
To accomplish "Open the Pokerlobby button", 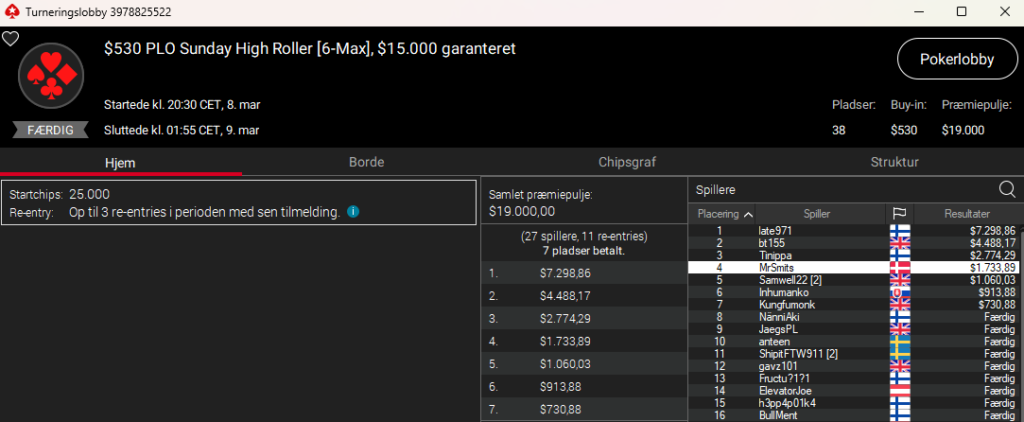I will point(957,60).
